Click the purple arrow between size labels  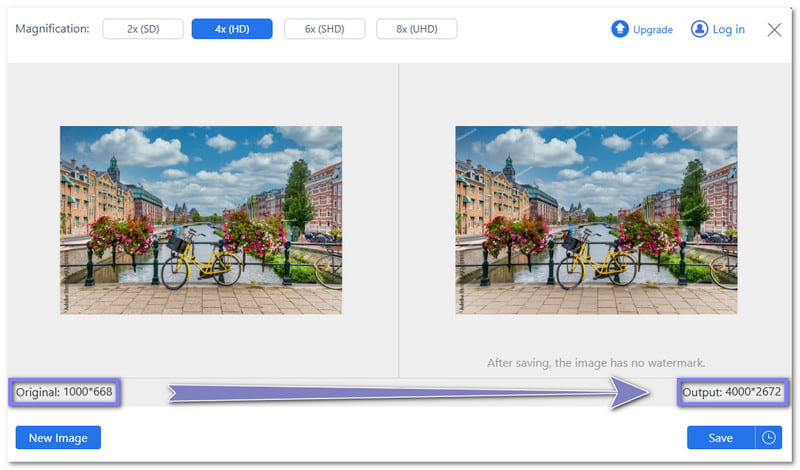[x=400, y=393]
